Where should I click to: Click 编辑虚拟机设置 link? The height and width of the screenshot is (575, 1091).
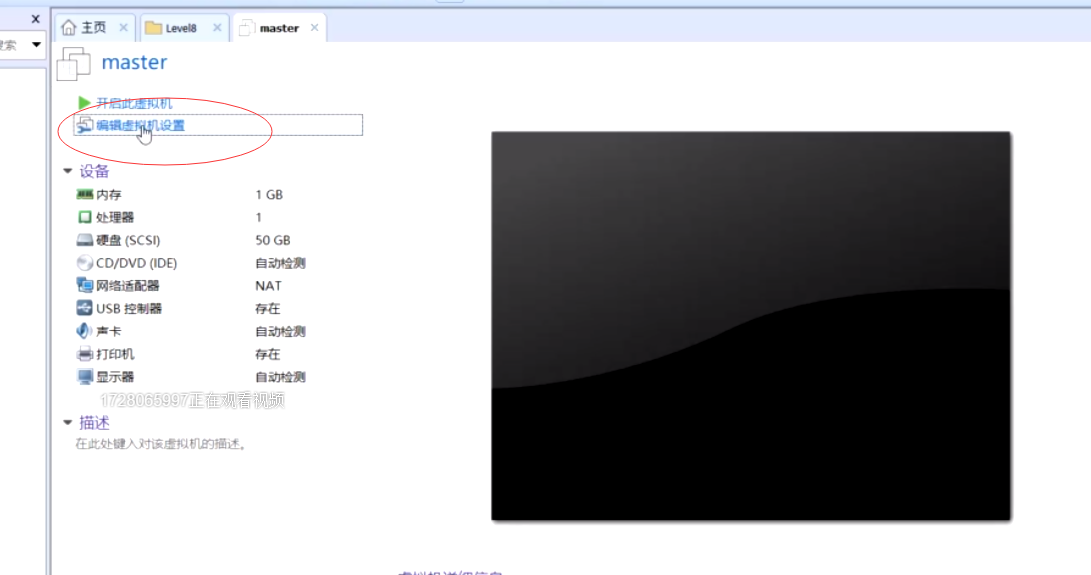click(x=141, y=125)
